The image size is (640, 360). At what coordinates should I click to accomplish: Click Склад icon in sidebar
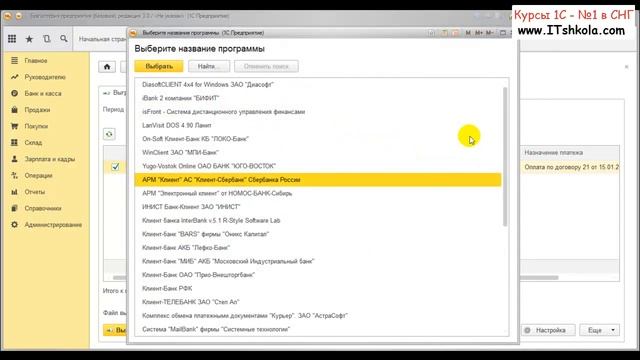(x=14, y=142)
